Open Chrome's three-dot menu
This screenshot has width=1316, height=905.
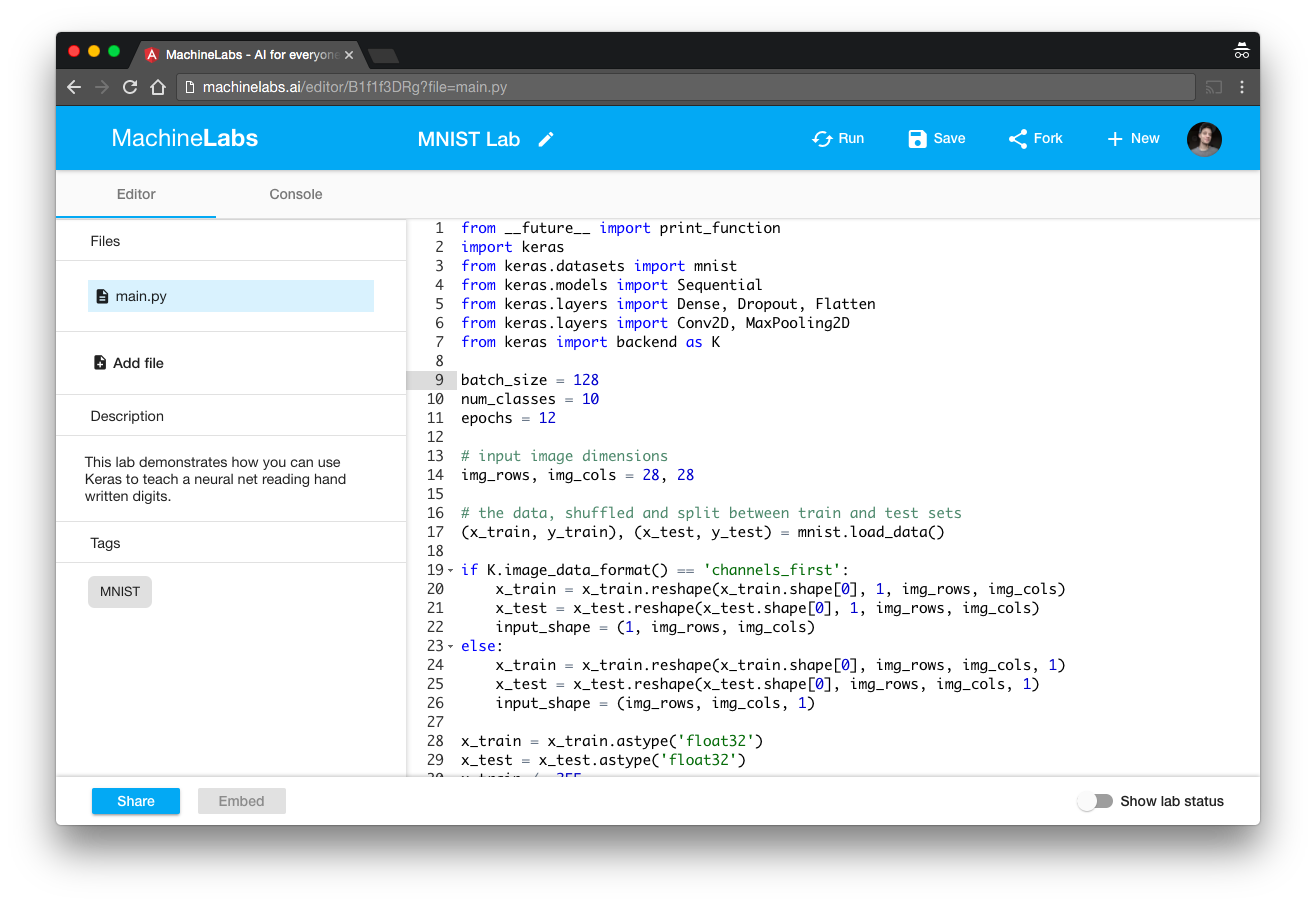tap(1242, 87)
